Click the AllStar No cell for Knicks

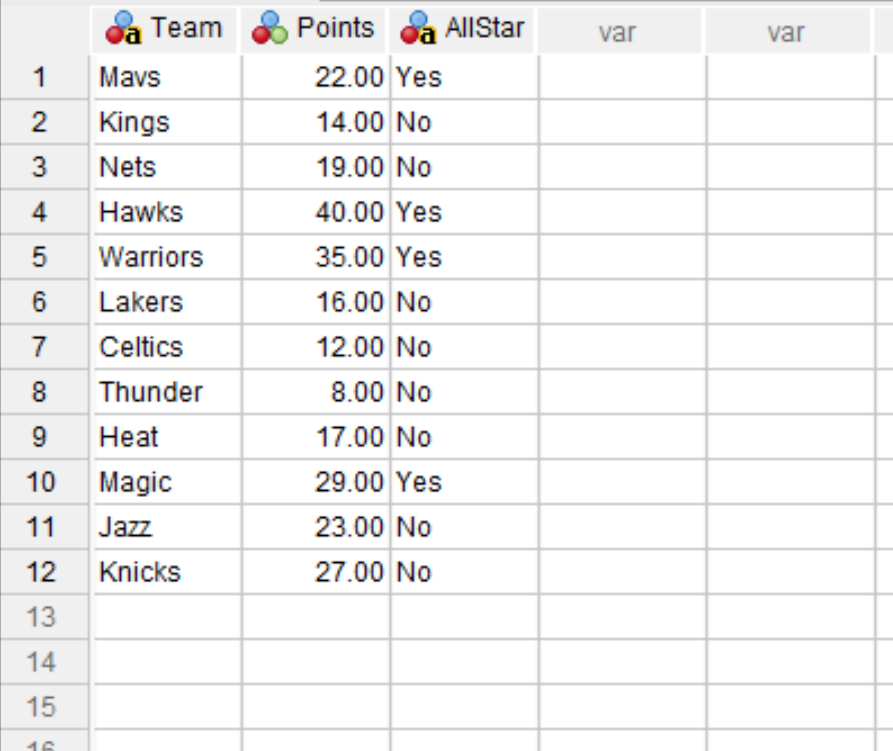pos(465,572)
